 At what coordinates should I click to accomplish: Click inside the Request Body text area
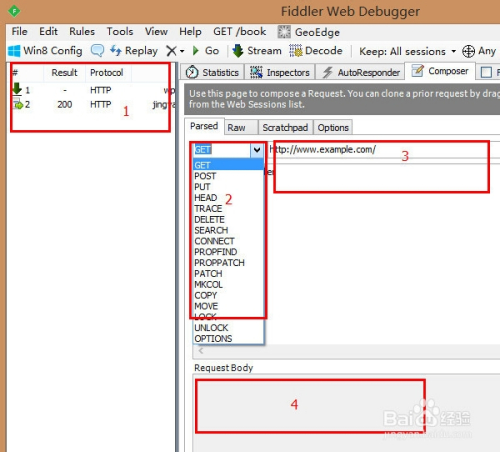click(347, 413)
